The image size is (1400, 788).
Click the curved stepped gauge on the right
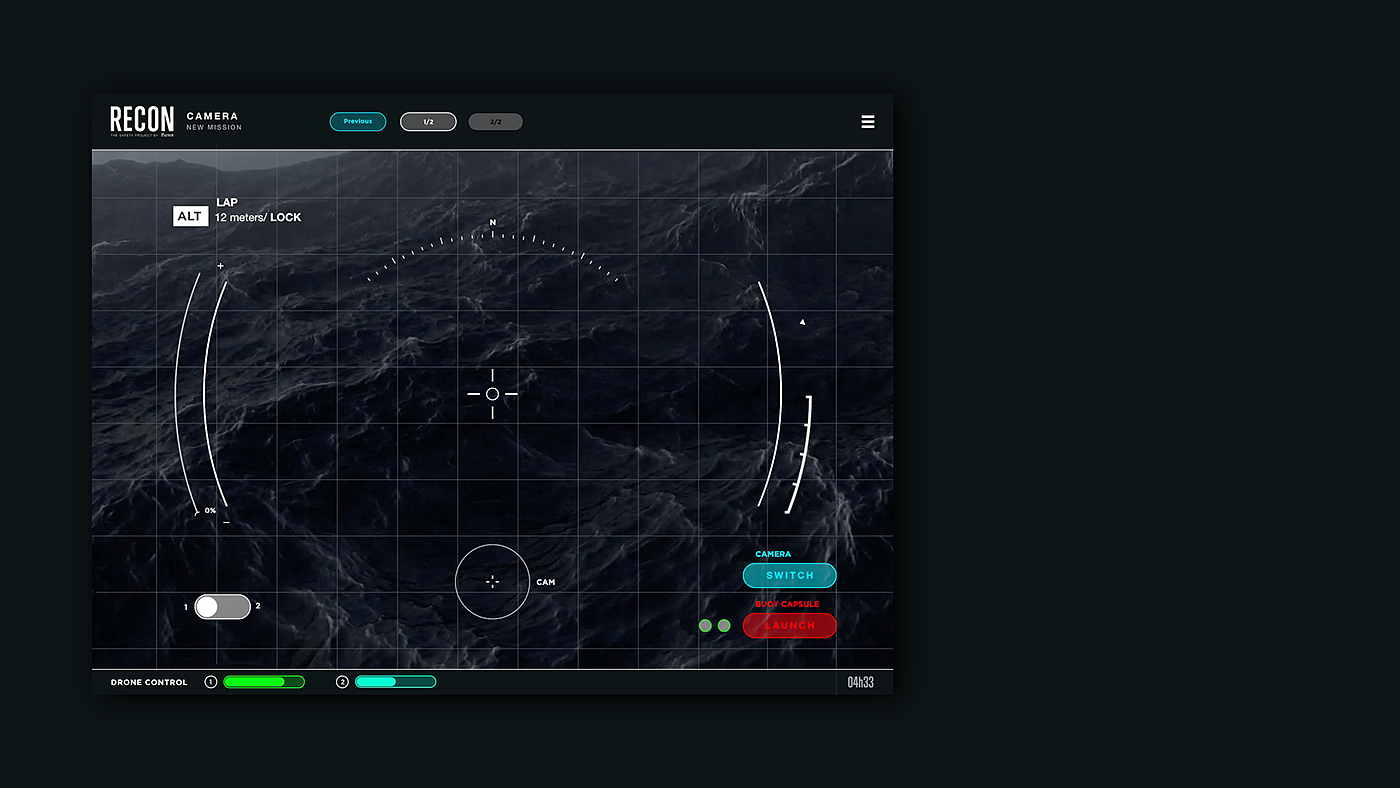(x=798, y=455)
